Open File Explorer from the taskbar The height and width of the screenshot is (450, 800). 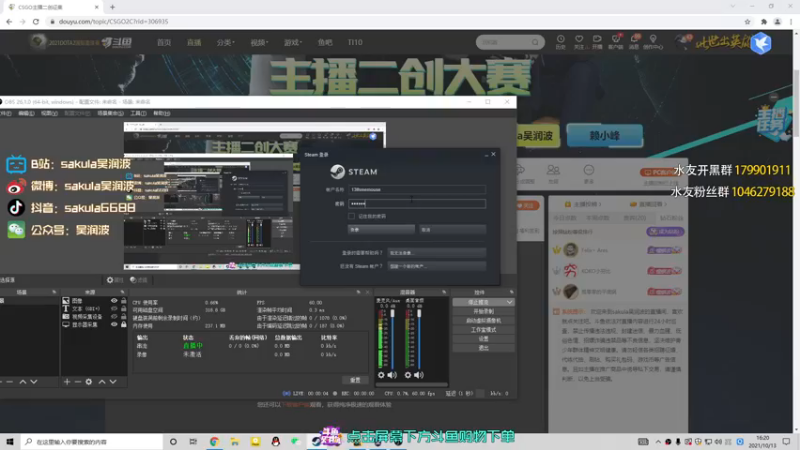235,441
